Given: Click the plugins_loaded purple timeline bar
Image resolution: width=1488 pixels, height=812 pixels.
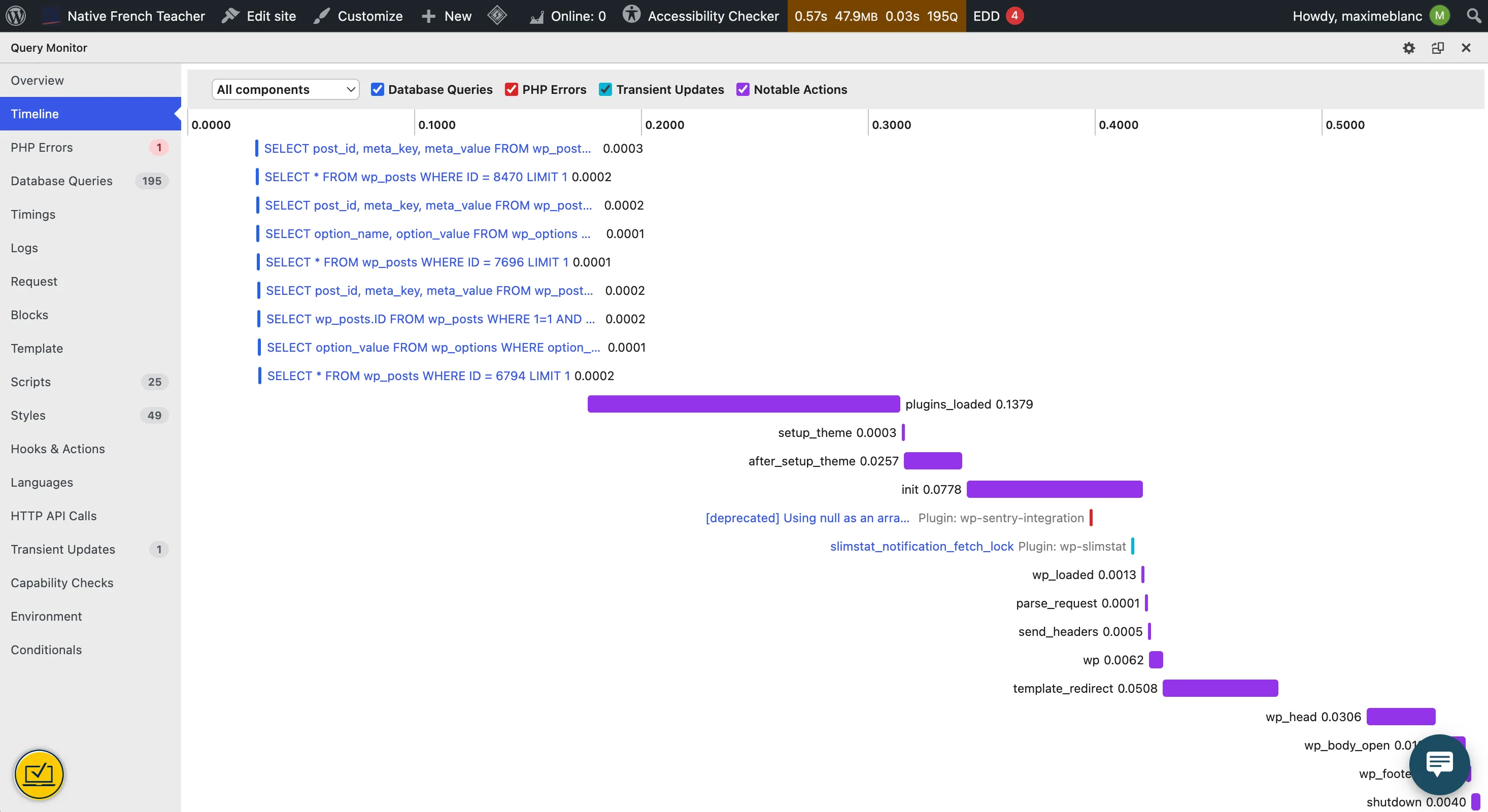Looking at the screenshot, I should tap(744, 404).
